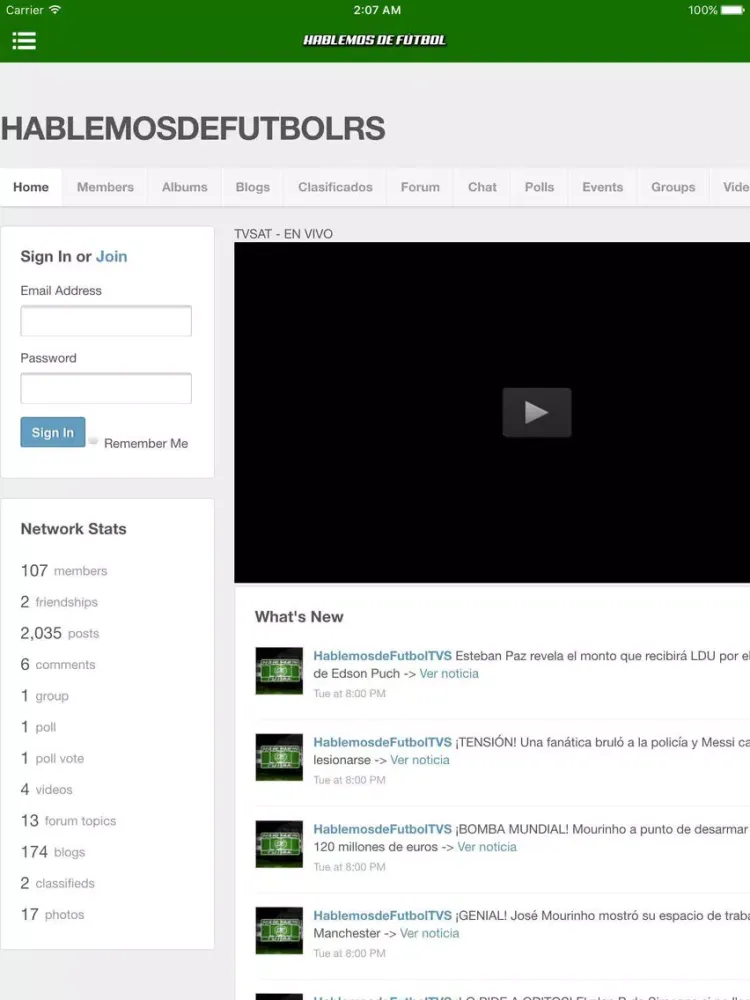
Task: Click the 4 videos stat
Action: tap(47, 789)
